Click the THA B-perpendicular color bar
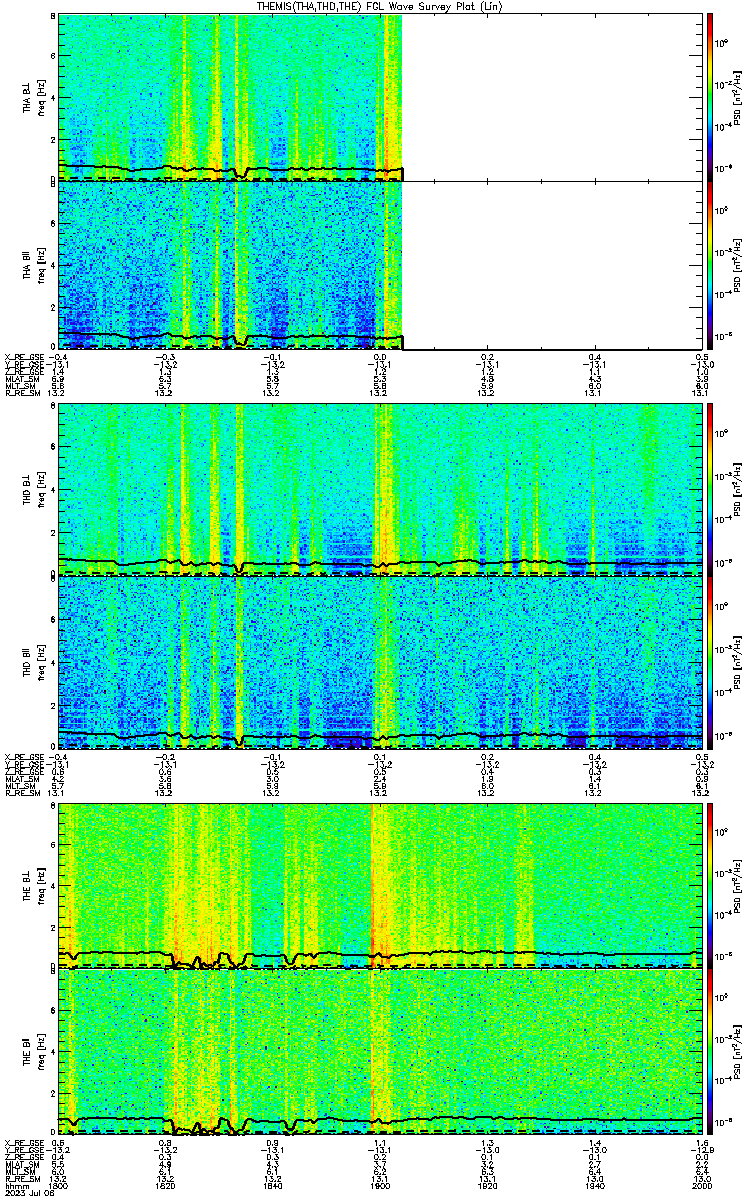This screenshot has height=1200, width=750. point(709,96)
